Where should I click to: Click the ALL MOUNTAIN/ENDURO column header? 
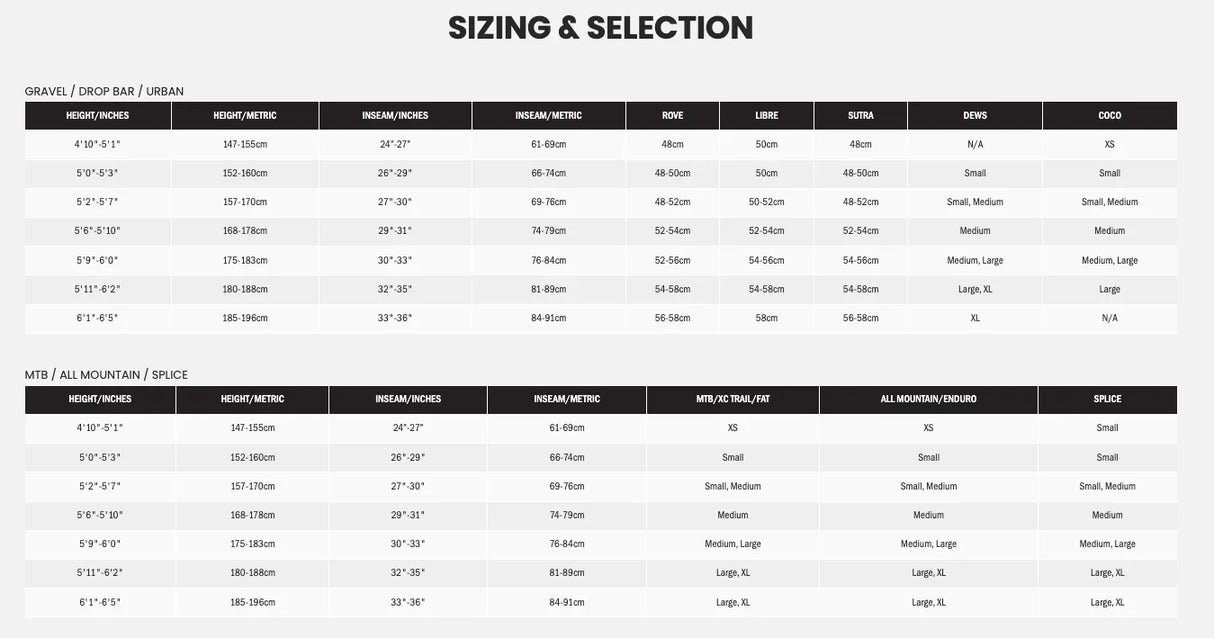[928, 399]
